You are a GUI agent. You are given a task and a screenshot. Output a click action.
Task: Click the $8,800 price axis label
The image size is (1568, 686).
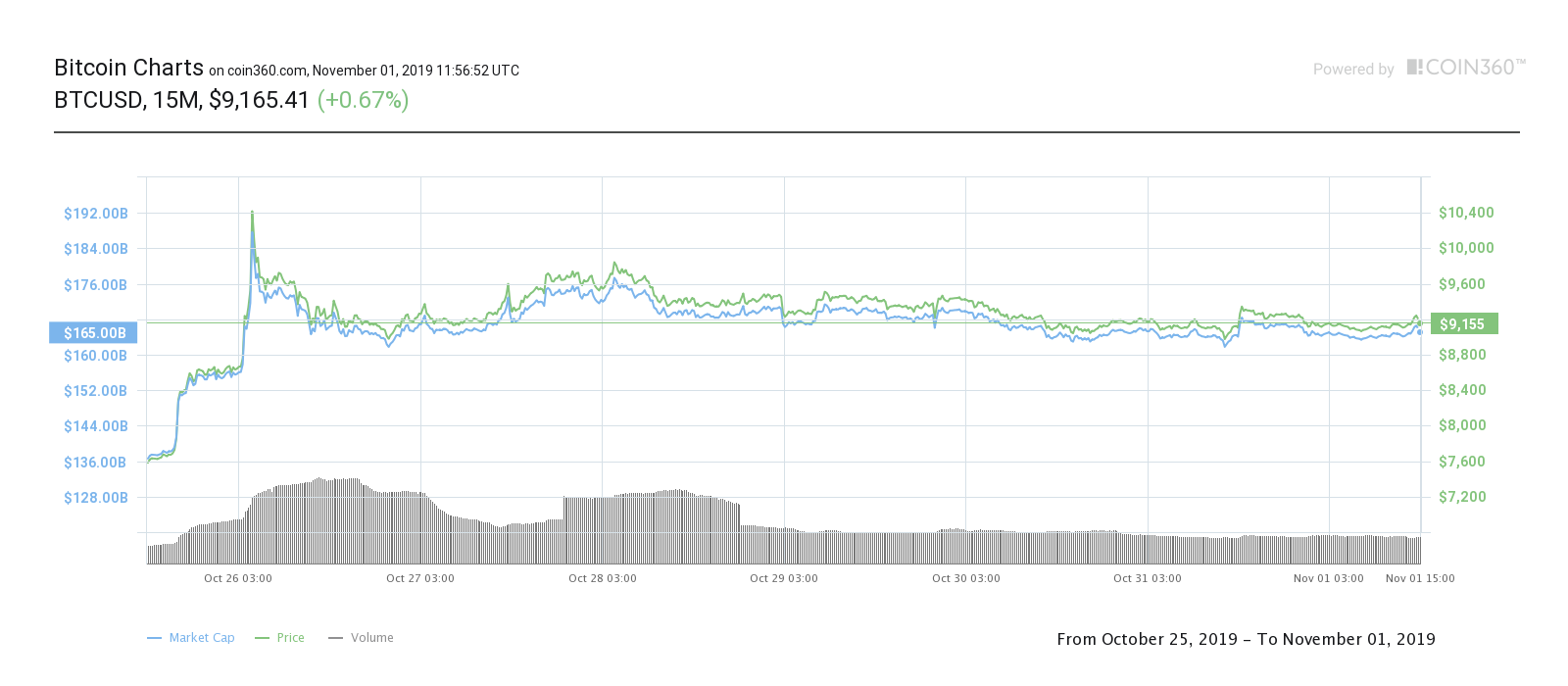click(1462, 355)
